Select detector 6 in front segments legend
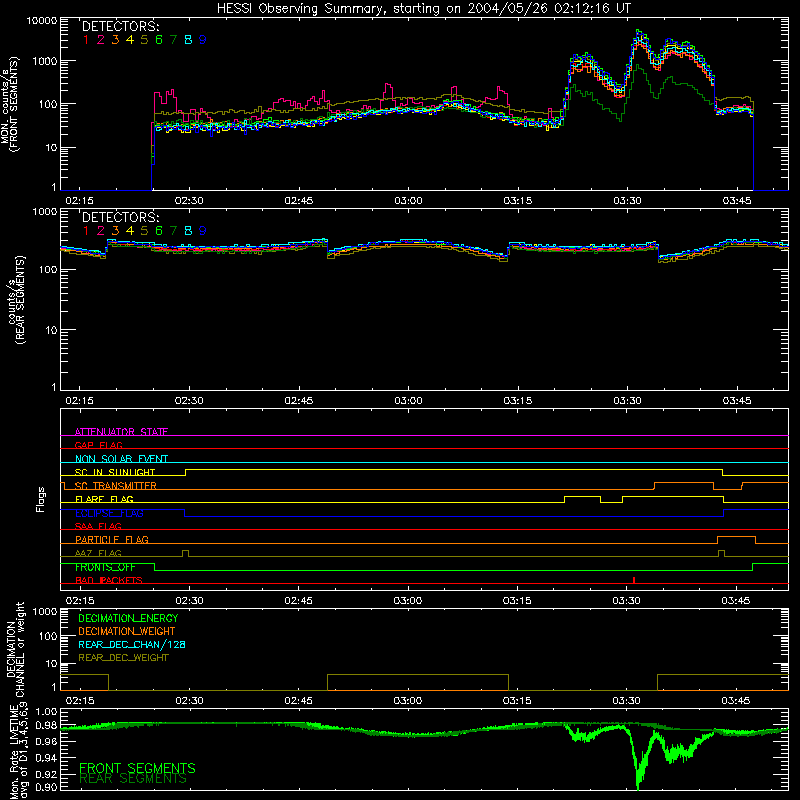This screenshot has width=800, height=800. (x=159, y=40)
